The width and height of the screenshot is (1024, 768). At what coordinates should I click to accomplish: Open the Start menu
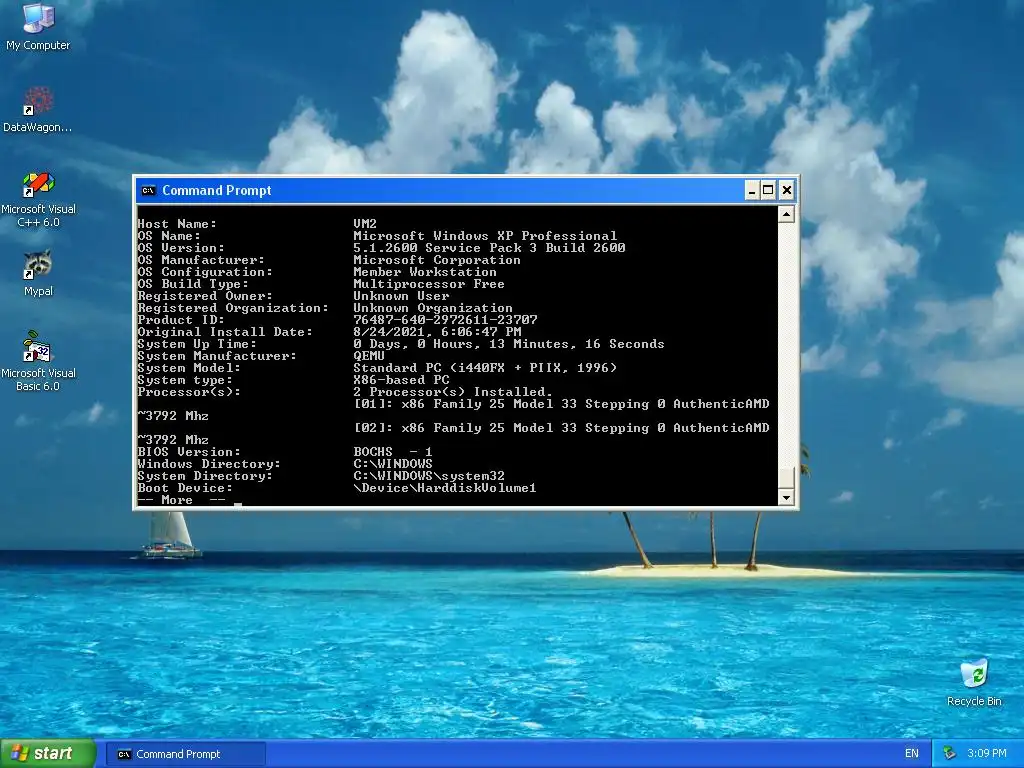tap(48, 754)
